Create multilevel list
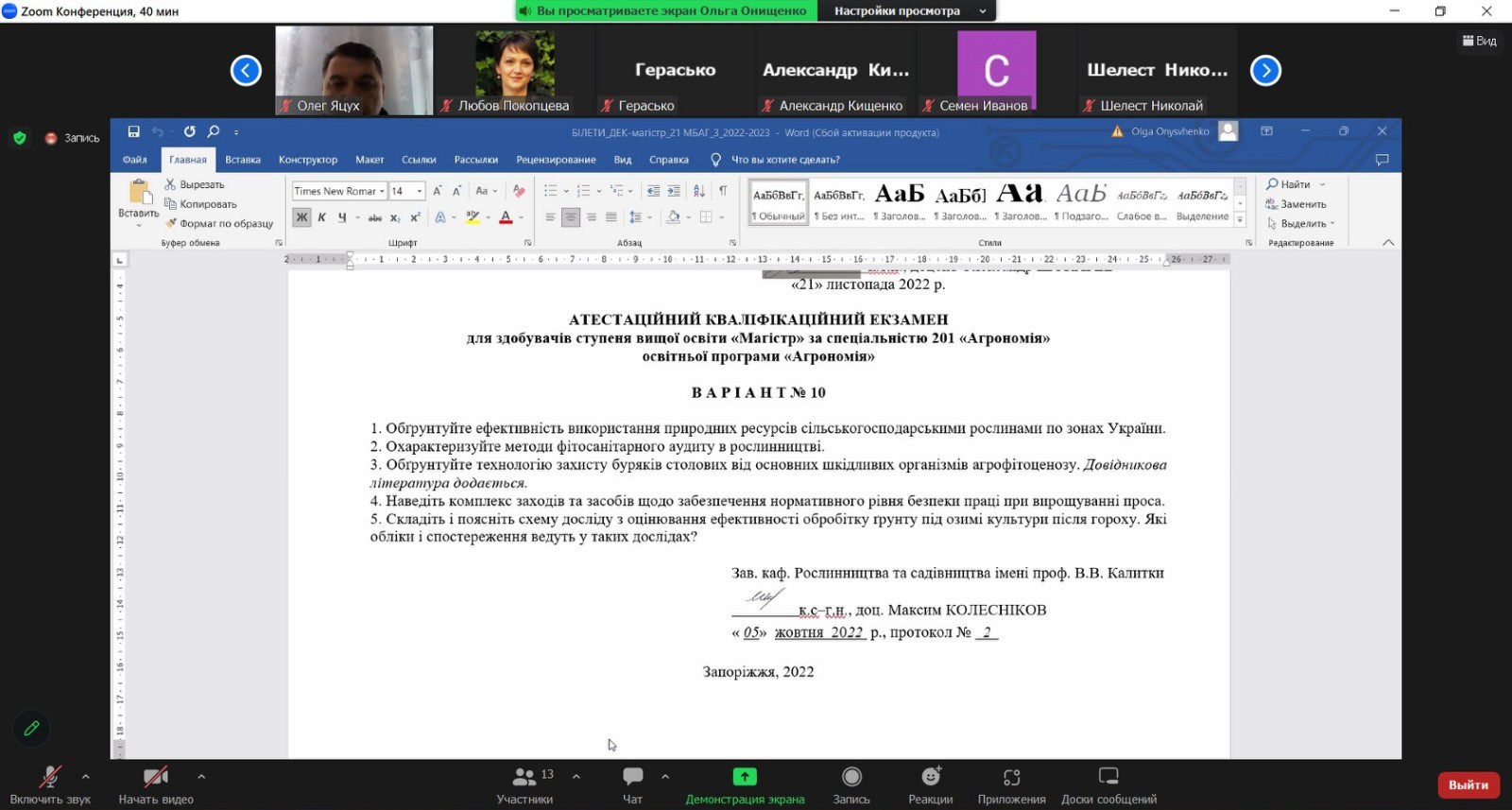 point(617,191)
